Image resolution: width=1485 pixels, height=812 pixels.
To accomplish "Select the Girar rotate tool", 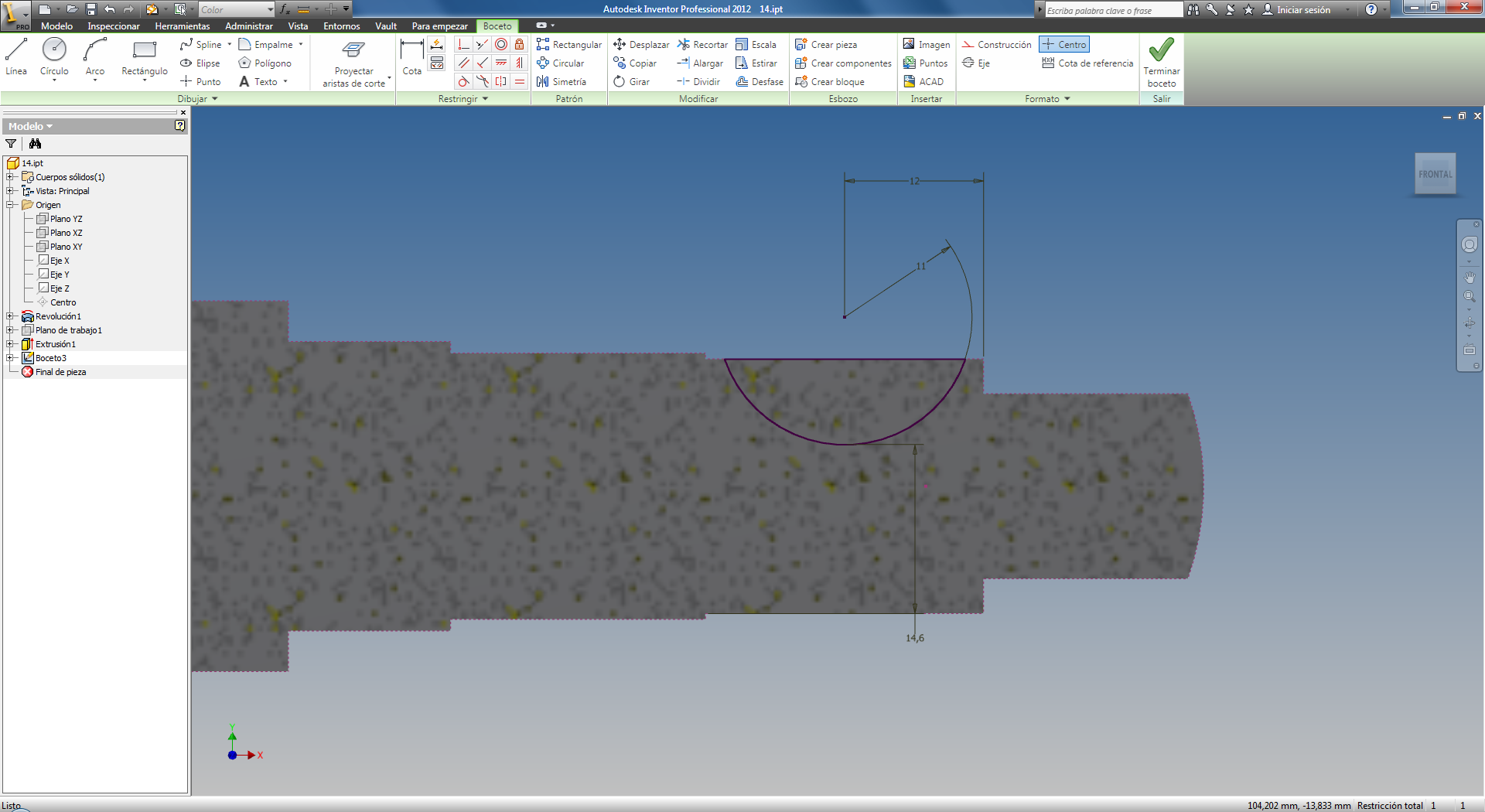I will [631, 82].
